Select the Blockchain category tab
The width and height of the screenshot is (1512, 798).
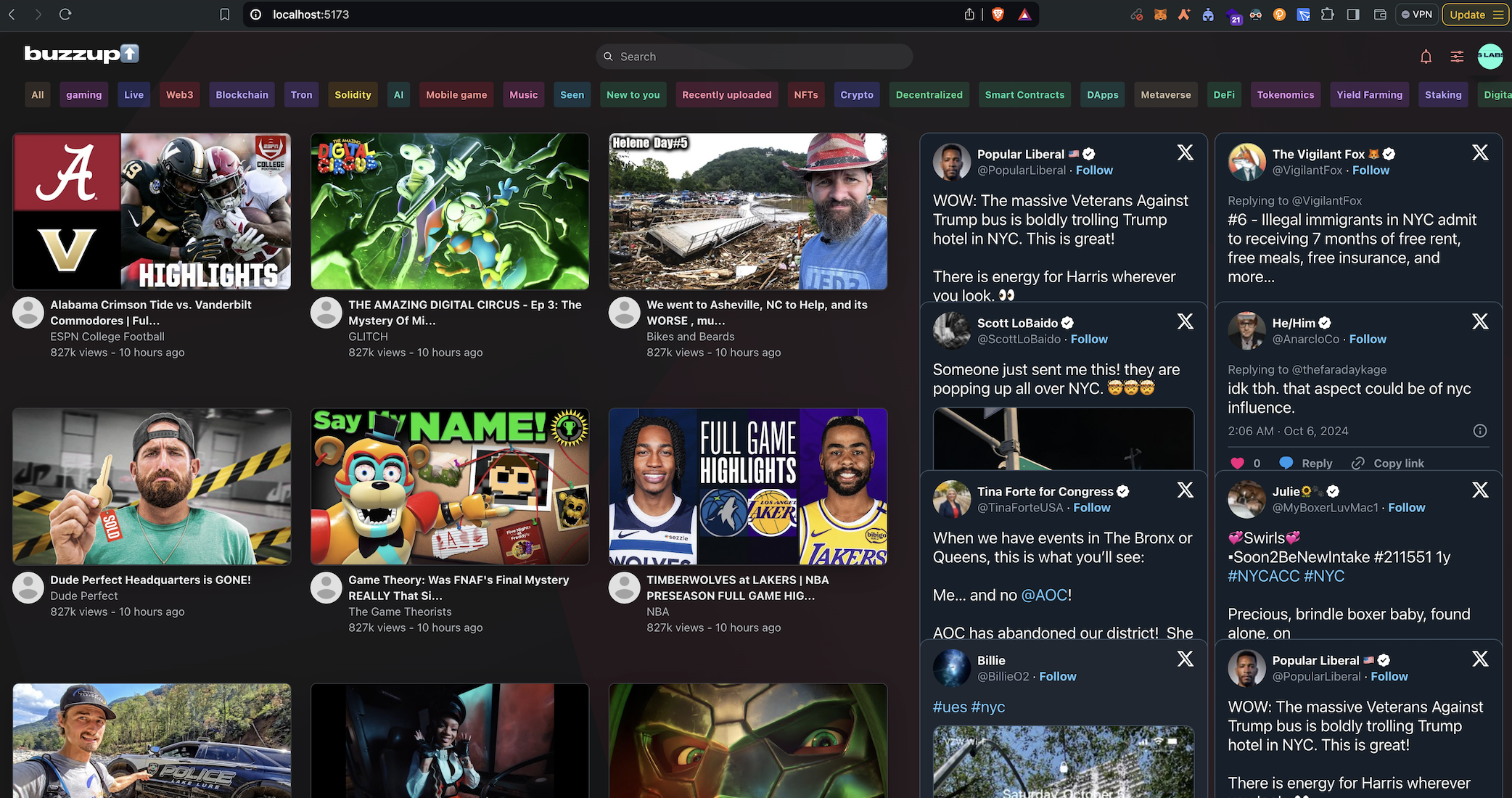tap(242, 95)
